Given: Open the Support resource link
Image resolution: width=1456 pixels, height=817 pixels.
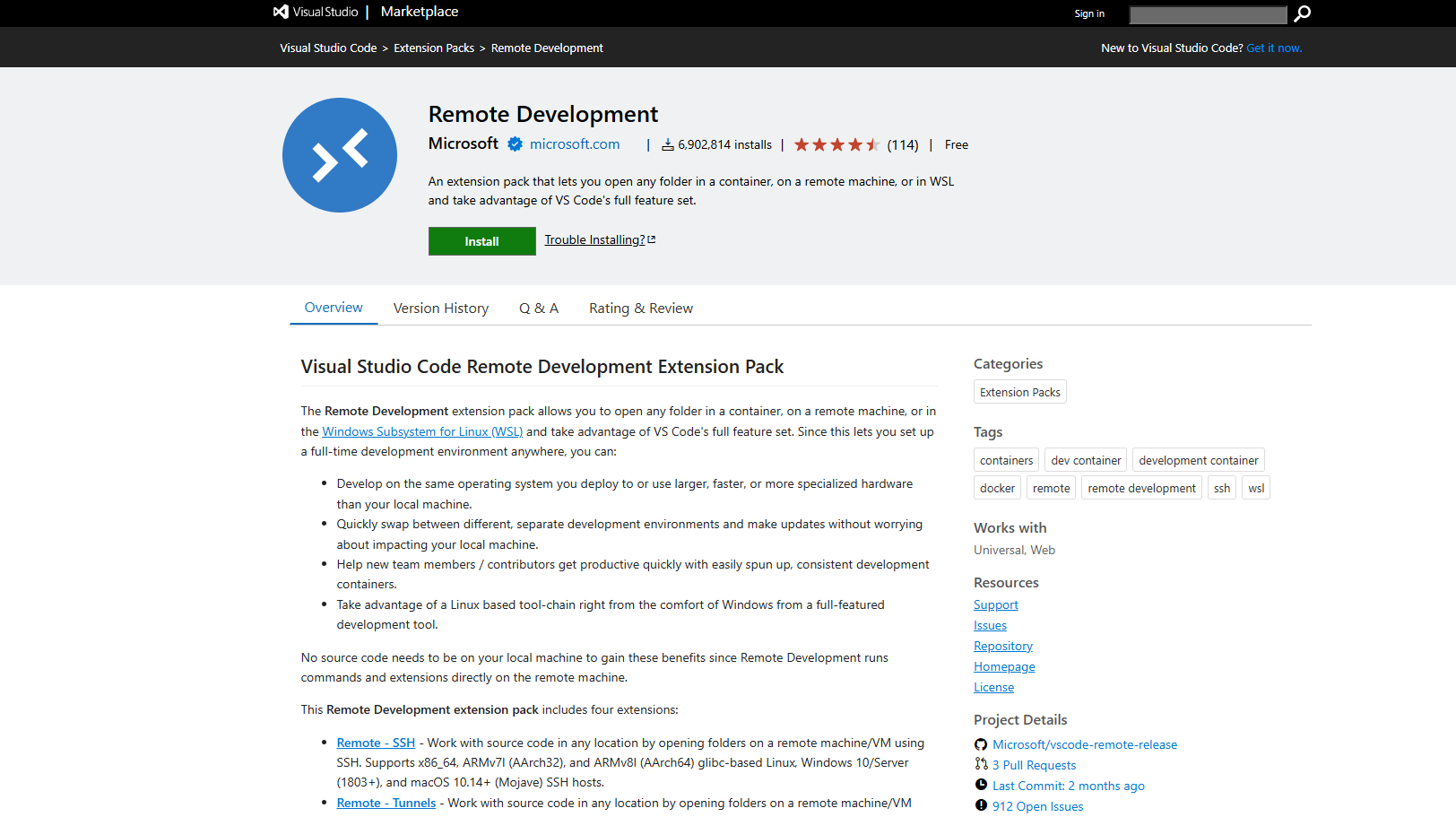Looking at the screenshot, I should (x=996, y=604).
